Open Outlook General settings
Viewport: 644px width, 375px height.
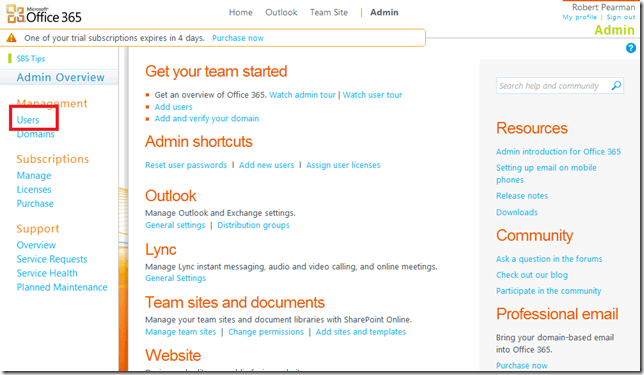point(175,225)
